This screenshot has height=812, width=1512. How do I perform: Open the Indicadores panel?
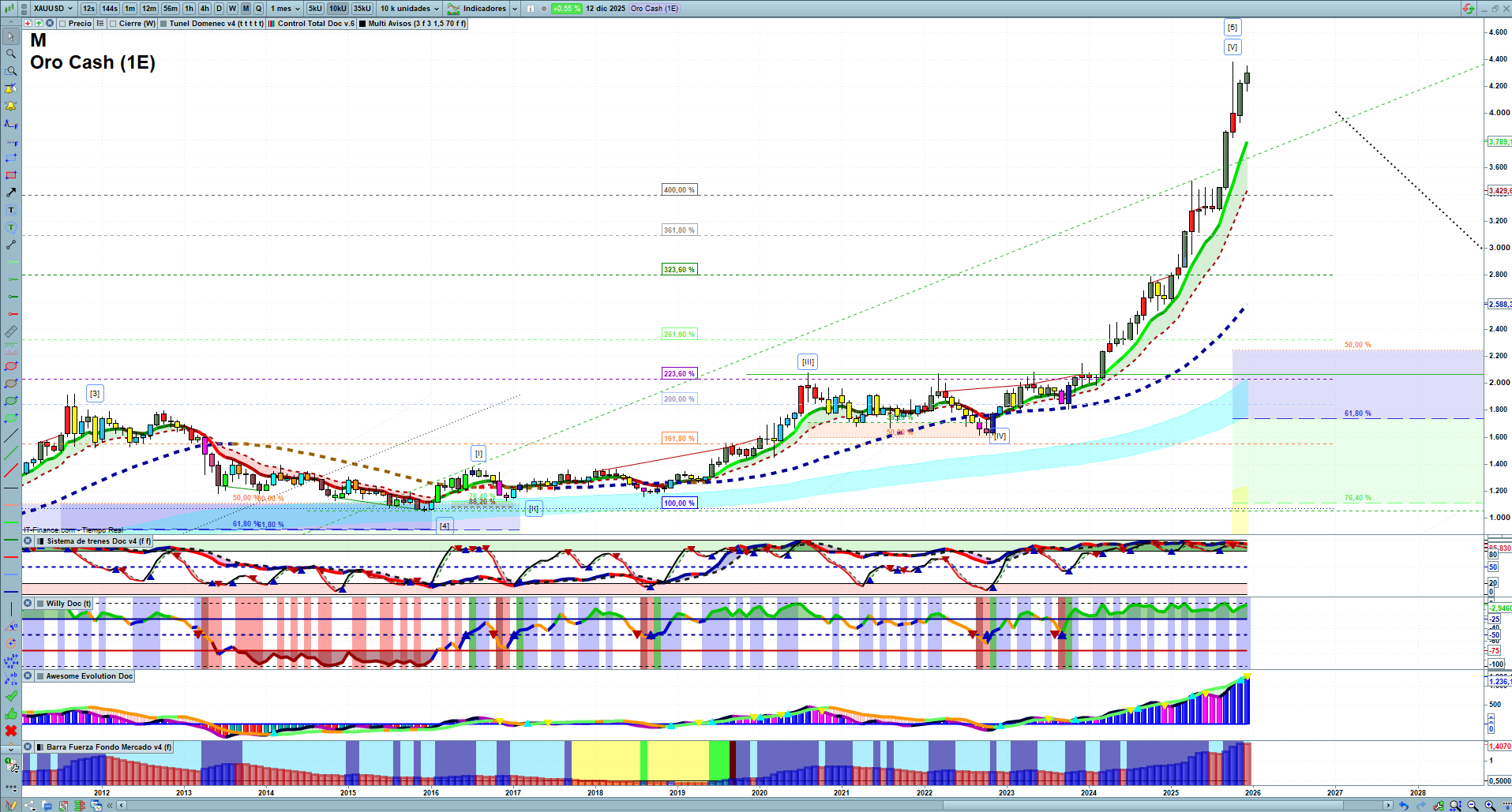tap(483, 9)
